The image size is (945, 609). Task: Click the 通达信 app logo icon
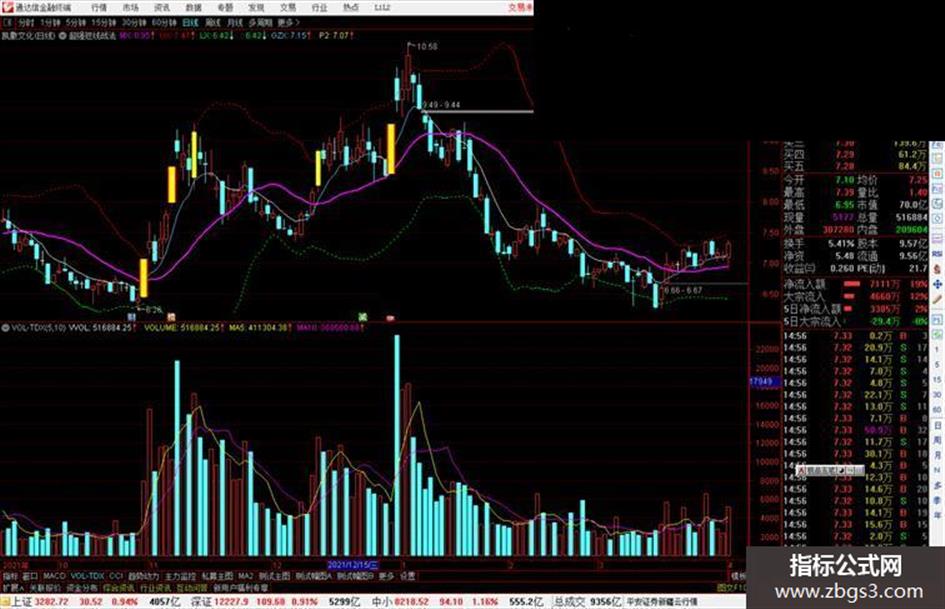[7, 7]
